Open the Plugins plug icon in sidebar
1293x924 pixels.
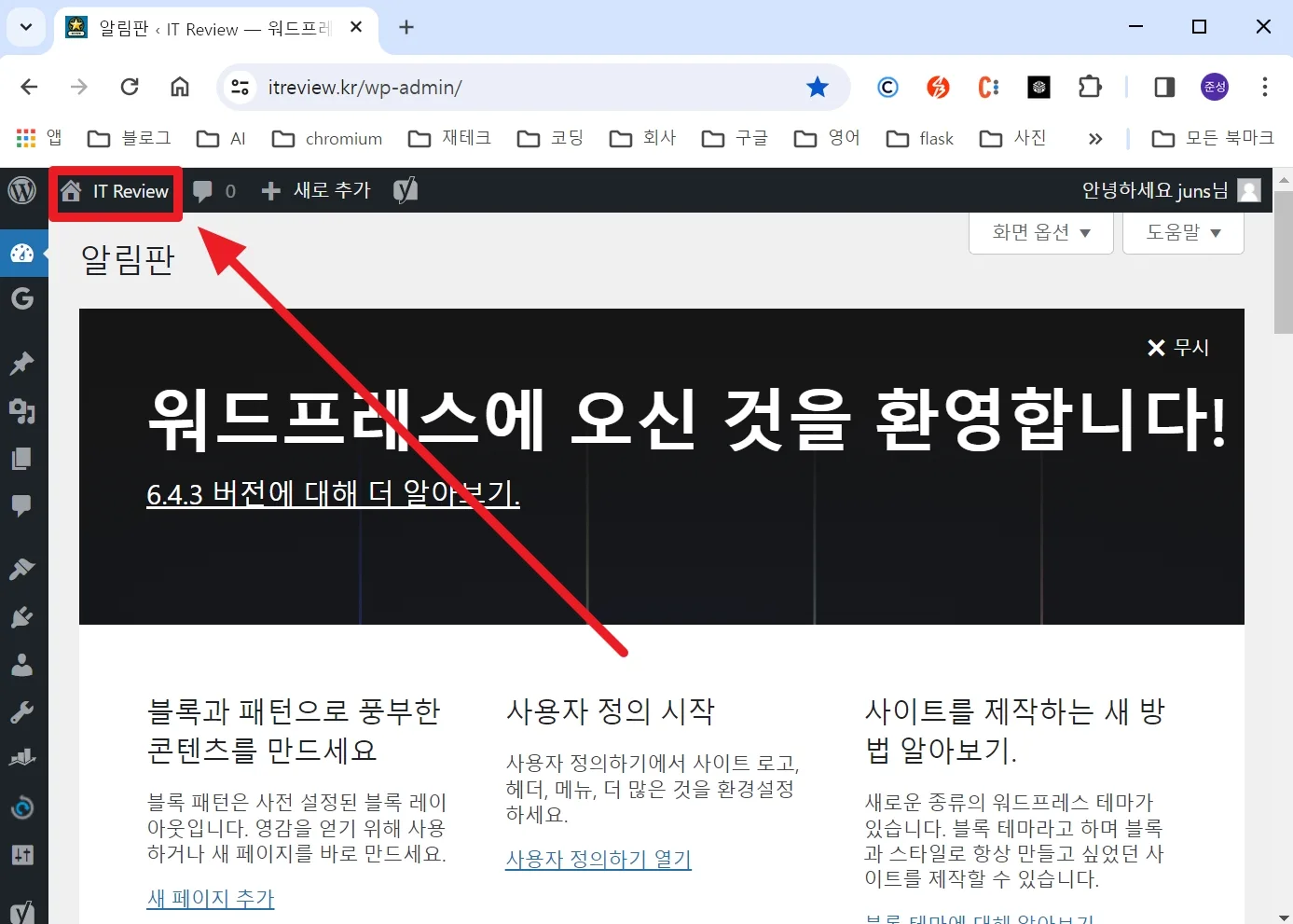pyautogui.click(x=21, y=616)
